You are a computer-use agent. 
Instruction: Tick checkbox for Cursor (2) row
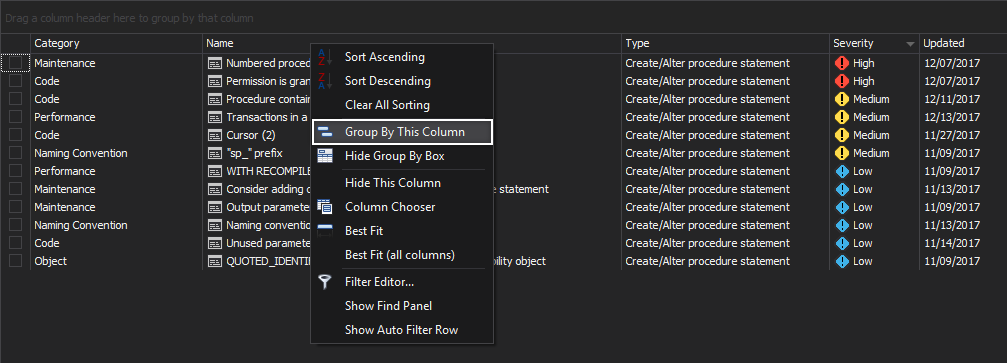tap(15, 135)
